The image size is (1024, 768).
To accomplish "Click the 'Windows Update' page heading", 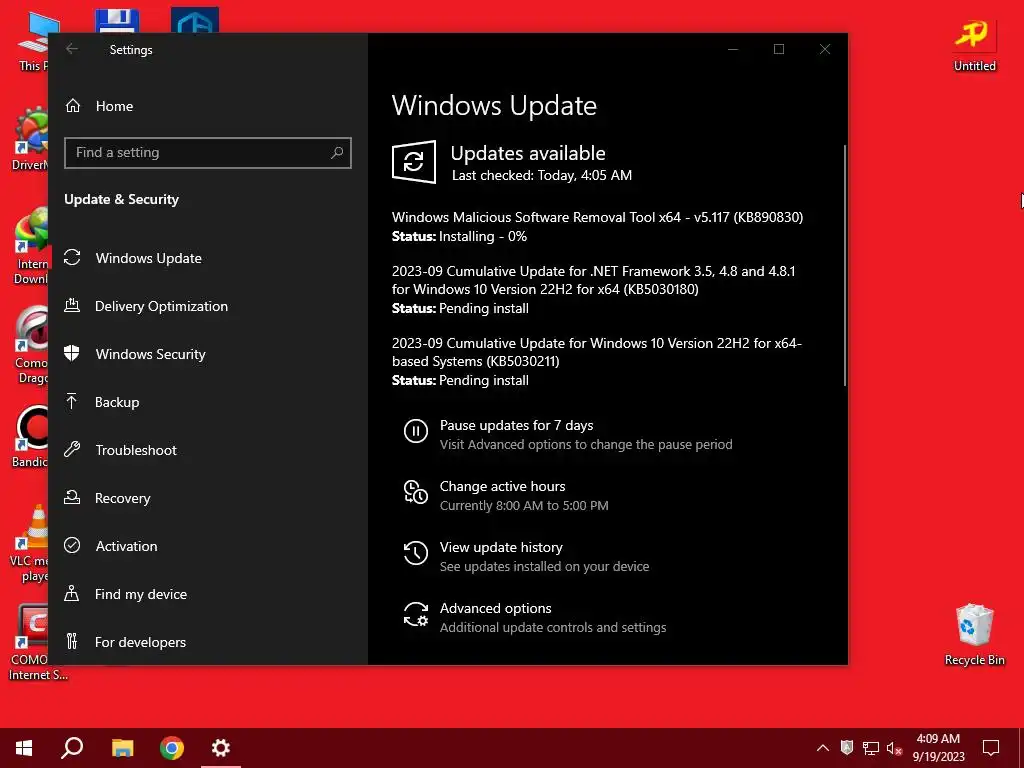I will 494,106.
